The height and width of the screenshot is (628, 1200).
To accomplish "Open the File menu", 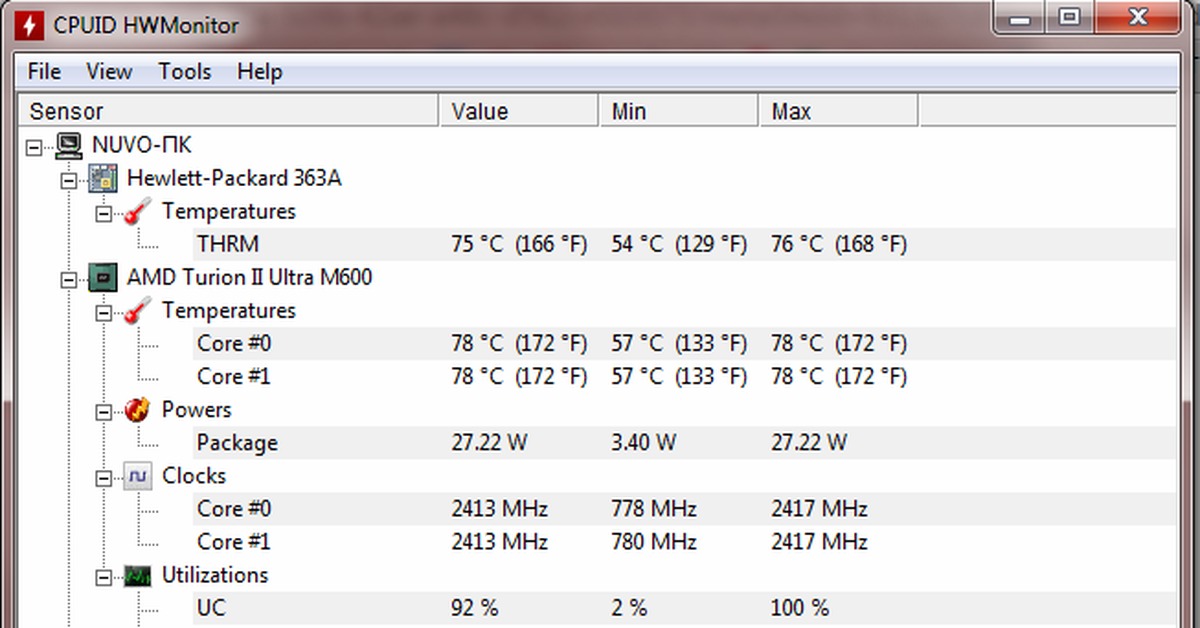I will click(x=44, y=72).
